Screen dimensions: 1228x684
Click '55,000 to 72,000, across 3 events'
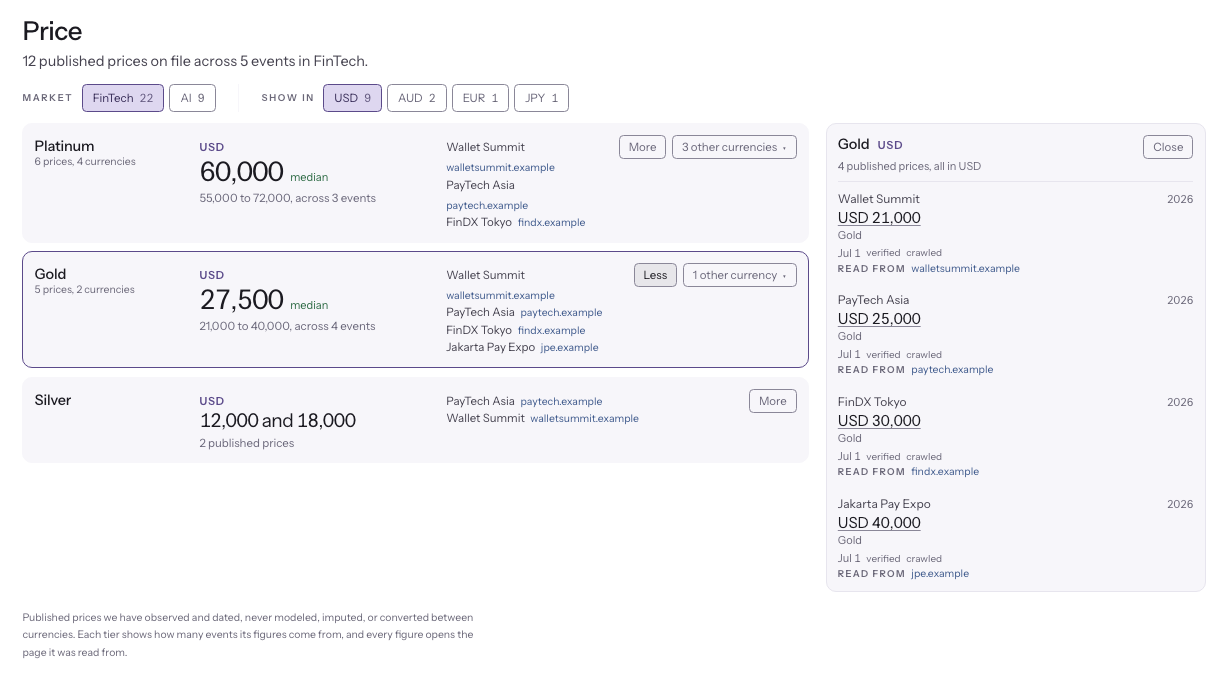coord(287,198)
